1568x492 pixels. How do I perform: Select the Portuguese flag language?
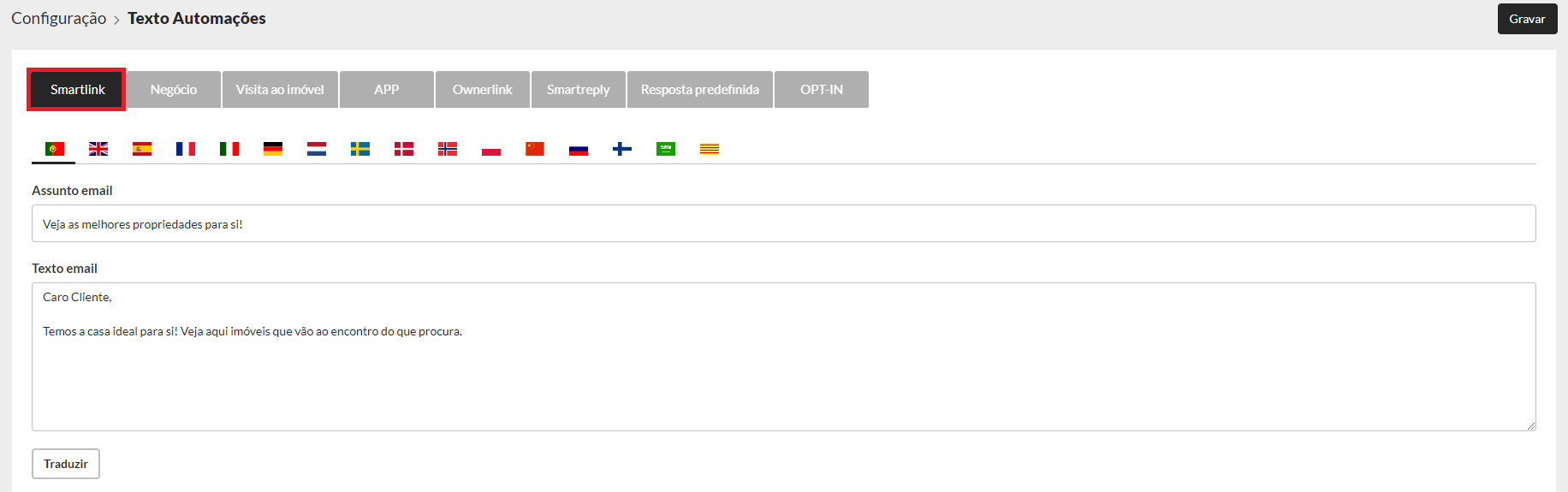(55, 149)
